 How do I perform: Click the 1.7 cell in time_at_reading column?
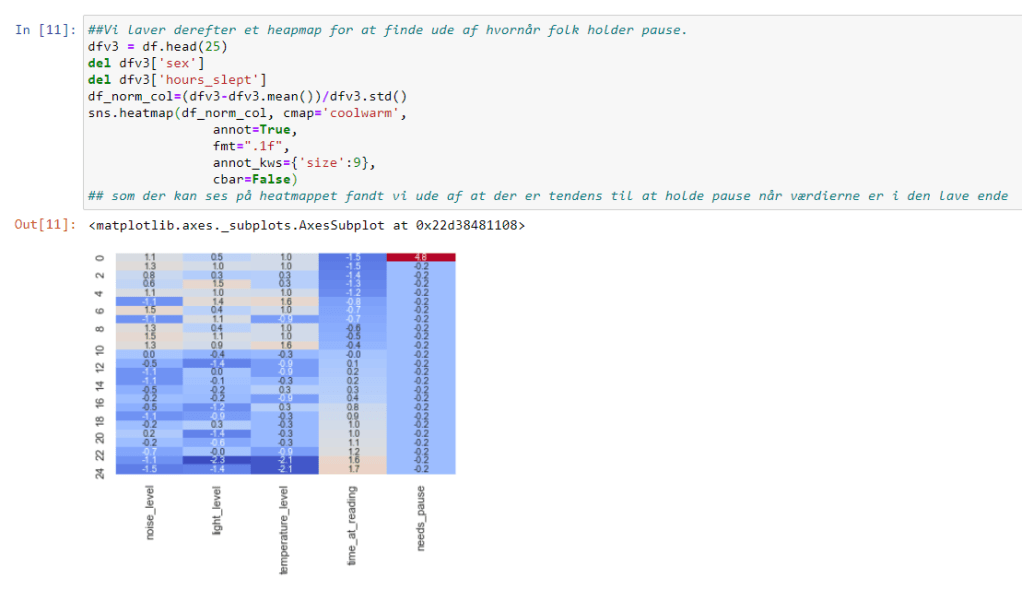353,468
